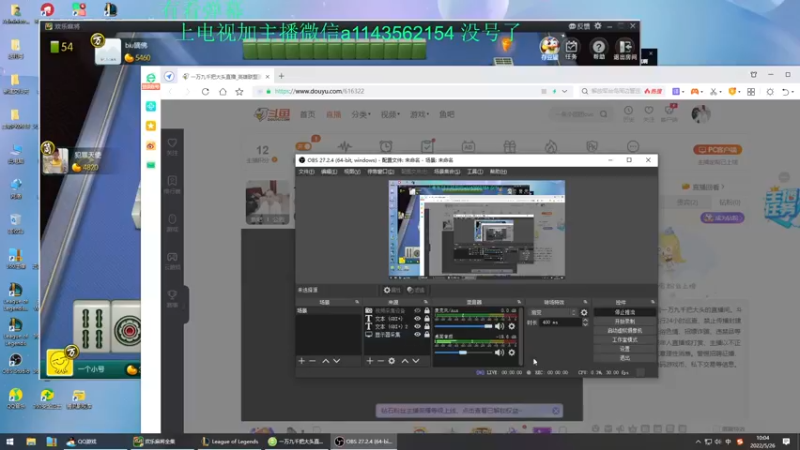This screenshot has width=800, height=450.
Task: Open the OBS 视图 View menu
Action: pyautogui.click(x=352, y=171)
